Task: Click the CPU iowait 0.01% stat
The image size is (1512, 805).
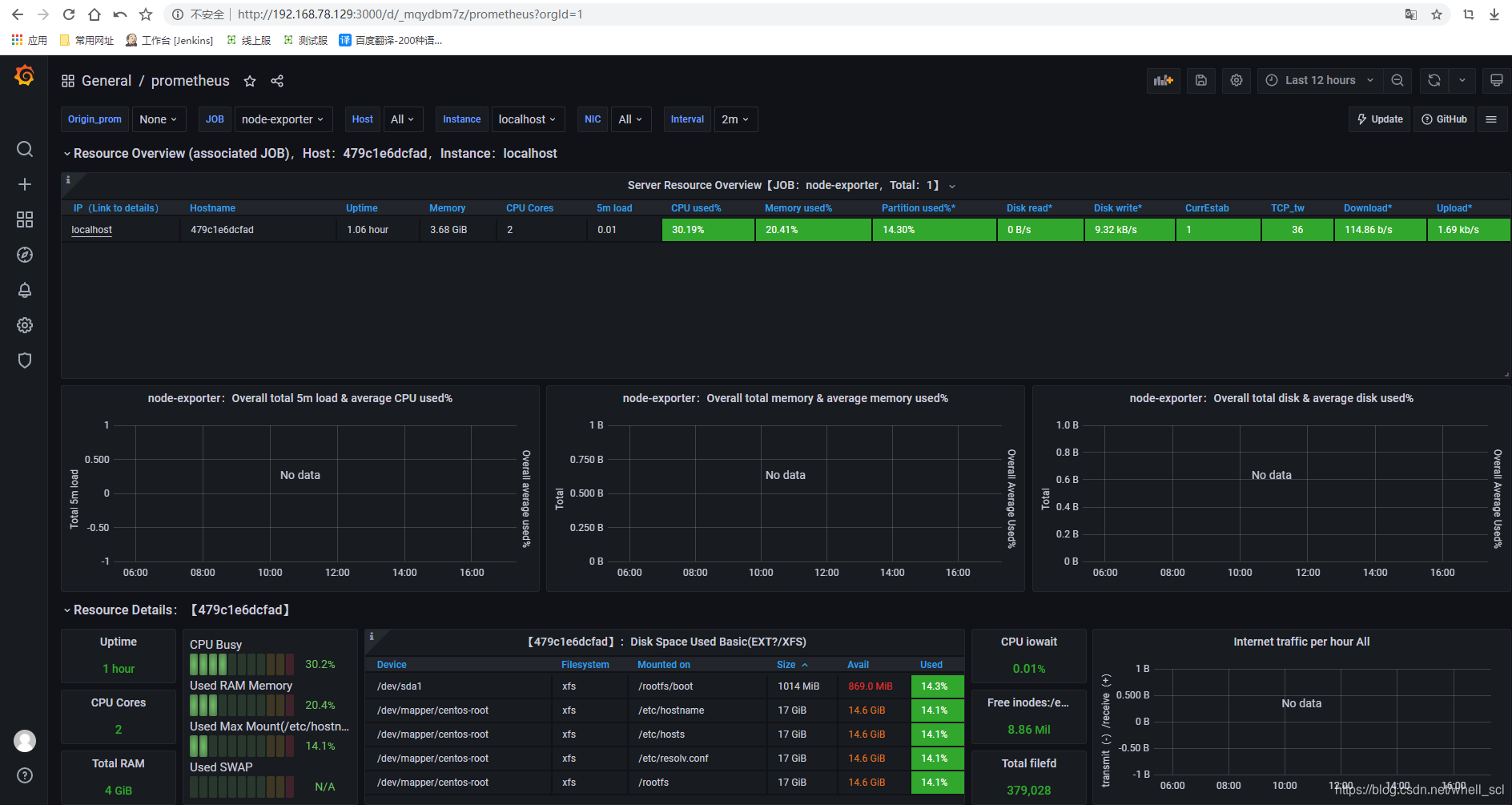Action: pyautogui.click(x=1029, y=669)
